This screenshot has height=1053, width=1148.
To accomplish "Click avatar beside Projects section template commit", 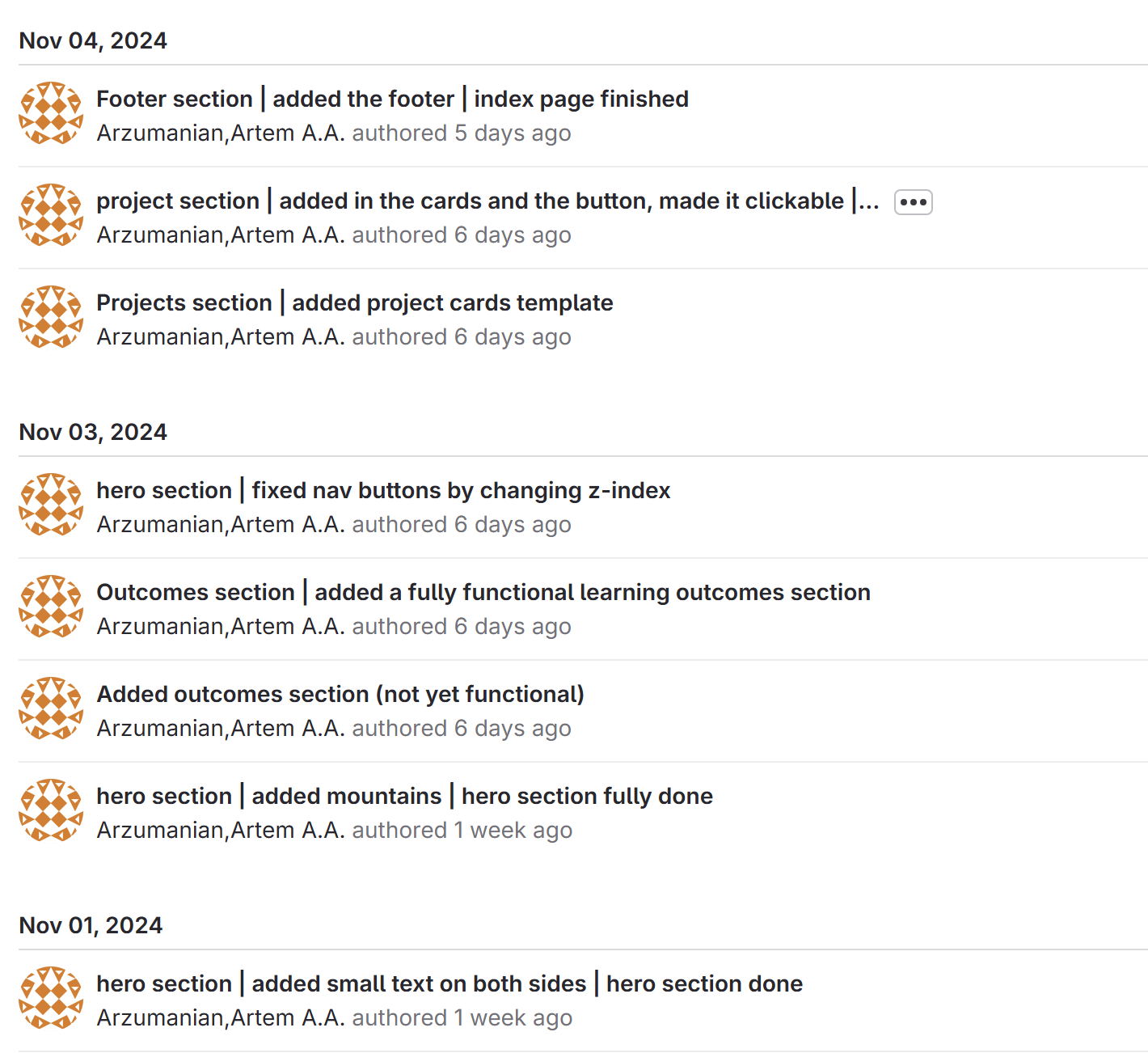I will coord(51,317).
